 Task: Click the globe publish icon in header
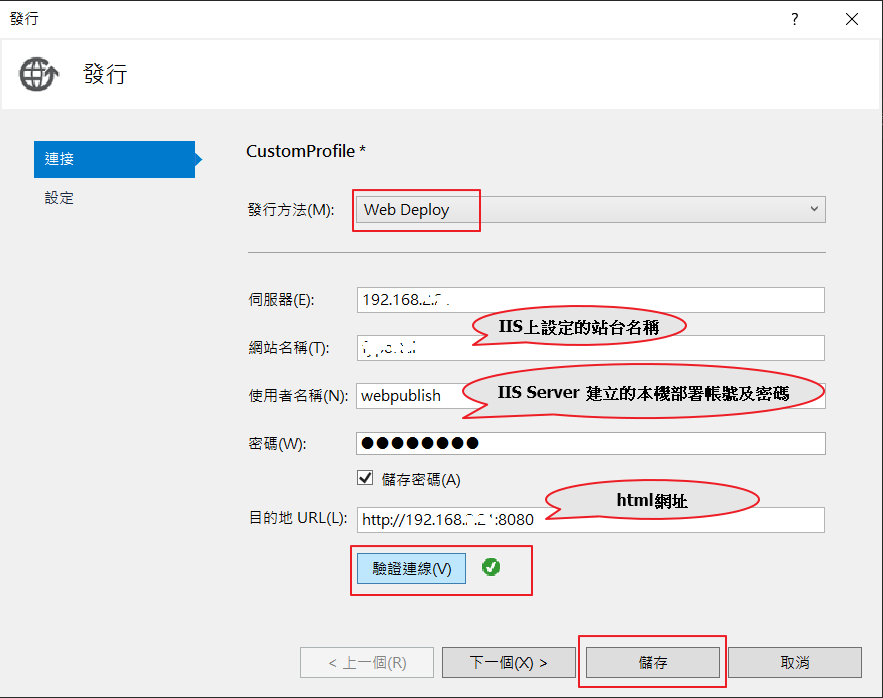40,74
